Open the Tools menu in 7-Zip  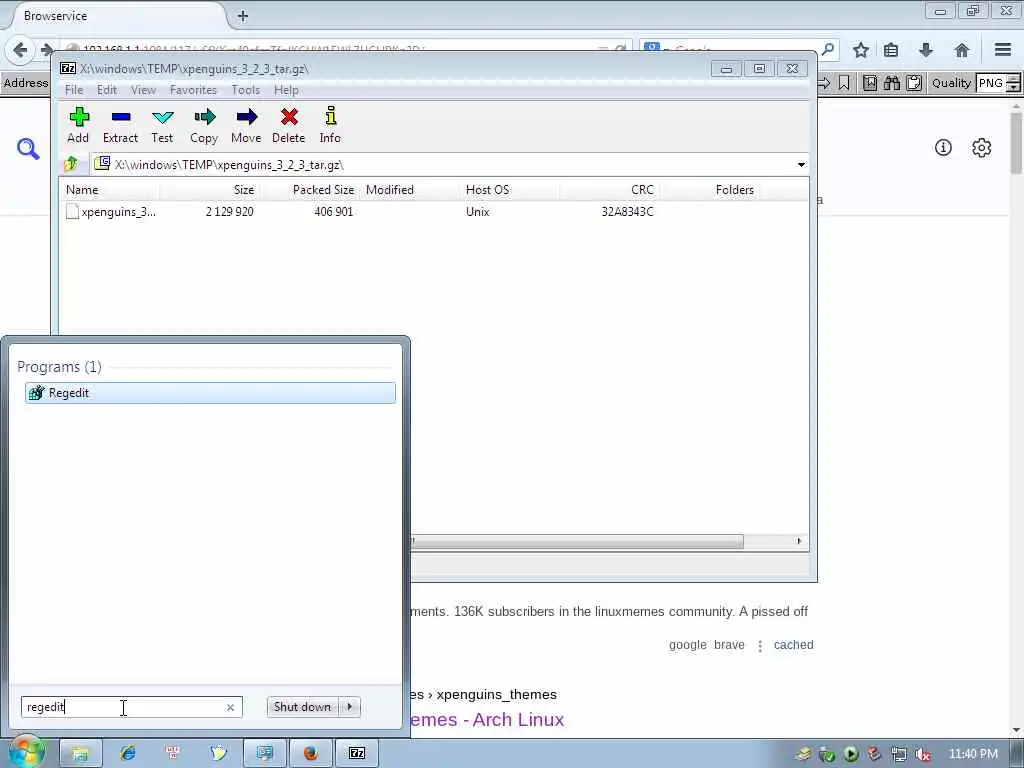[x=246, y=90]
